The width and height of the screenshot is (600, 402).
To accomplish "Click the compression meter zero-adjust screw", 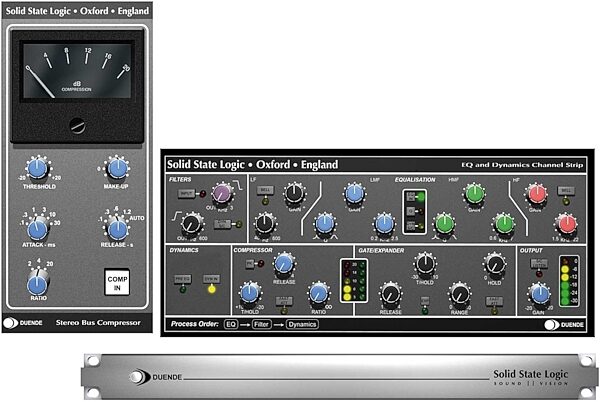I will pos(78,126).
